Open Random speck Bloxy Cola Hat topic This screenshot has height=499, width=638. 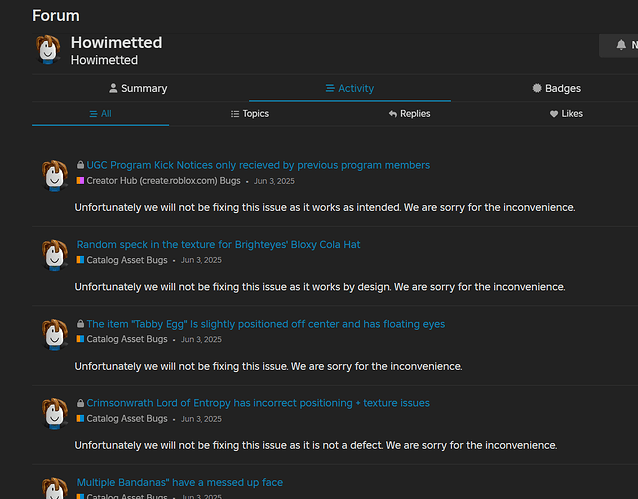[x=218, y=244]
